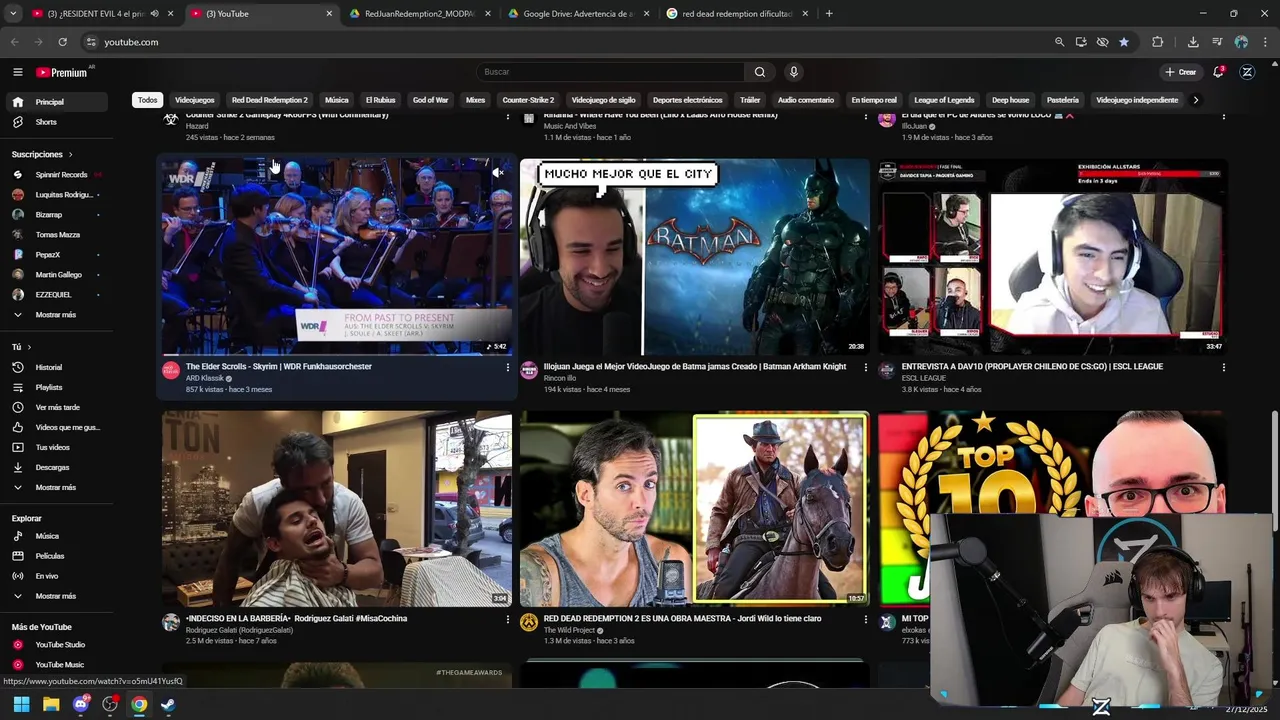Open Tus videos in sidebar

coord(57,447)
